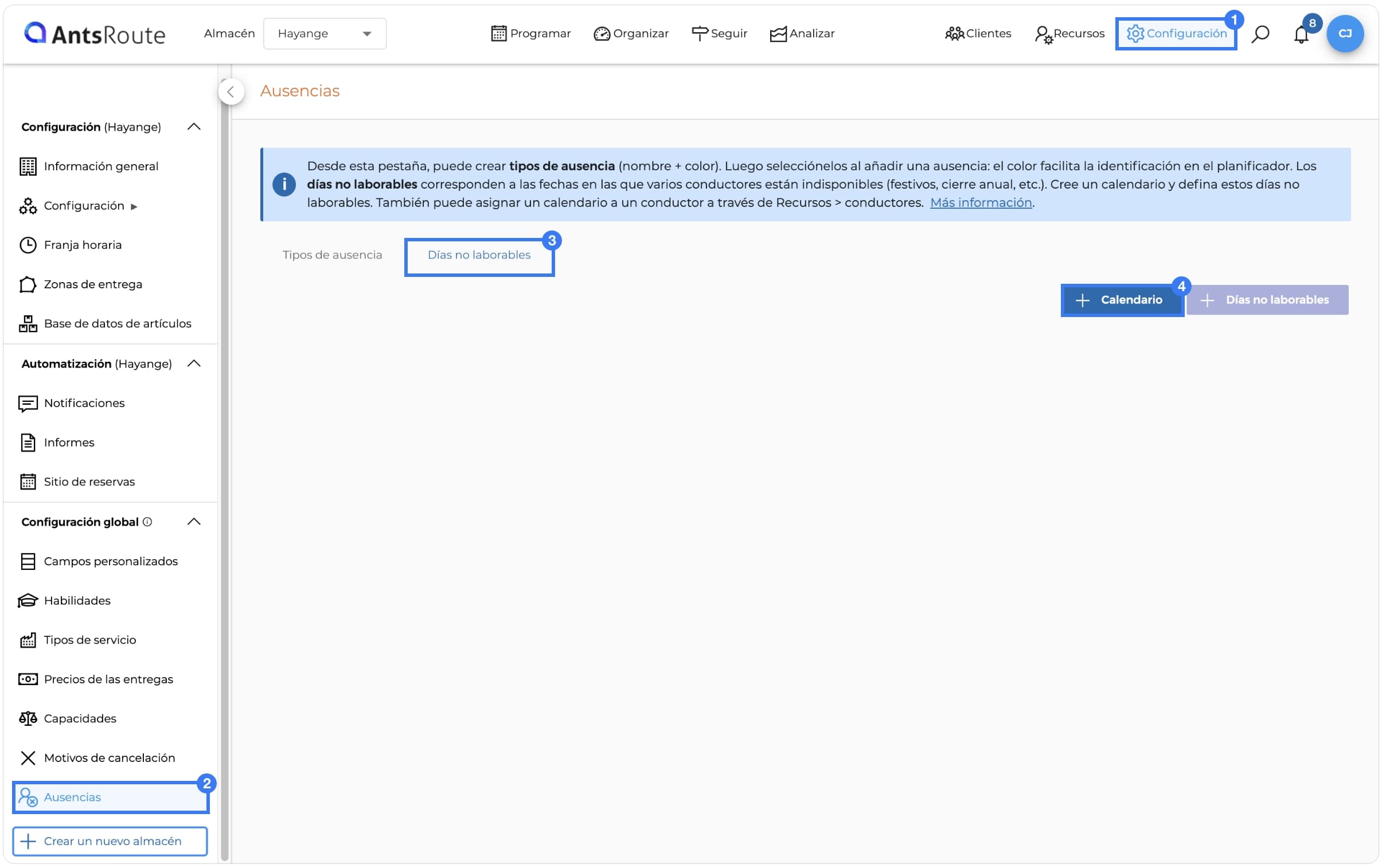Viewport: 1382px width, 868px height.
Task: Click the Informes document icon
Action: tap(28, 443)
